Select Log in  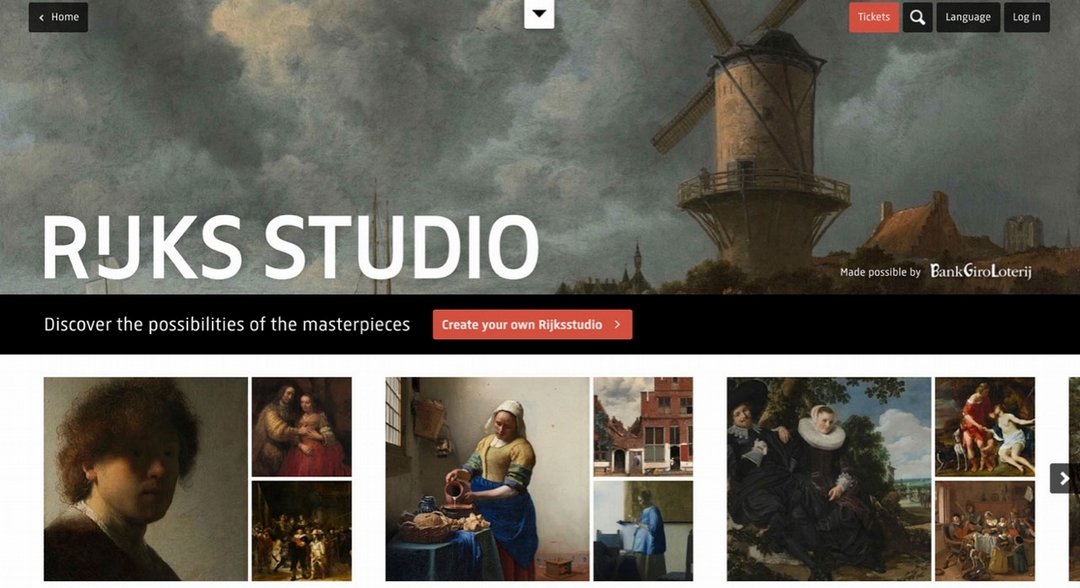coord(1026,17)
